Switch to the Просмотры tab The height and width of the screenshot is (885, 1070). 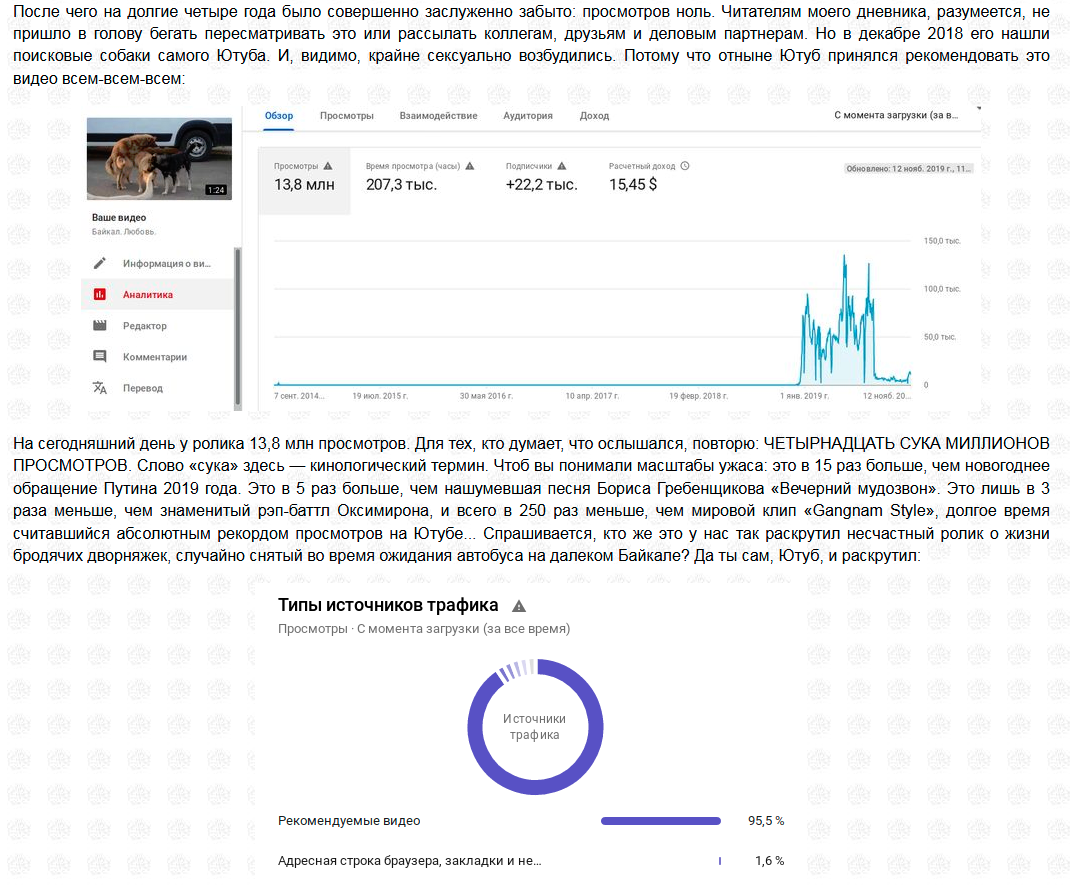tap(347, 115)
